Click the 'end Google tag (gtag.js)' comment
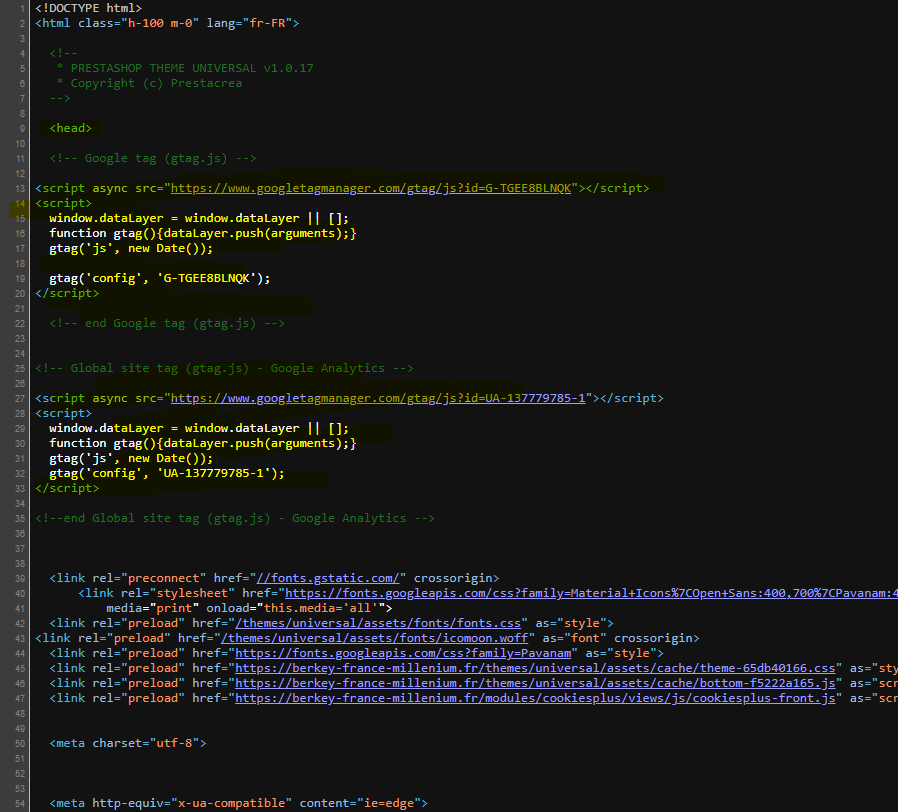 [167, 323]
